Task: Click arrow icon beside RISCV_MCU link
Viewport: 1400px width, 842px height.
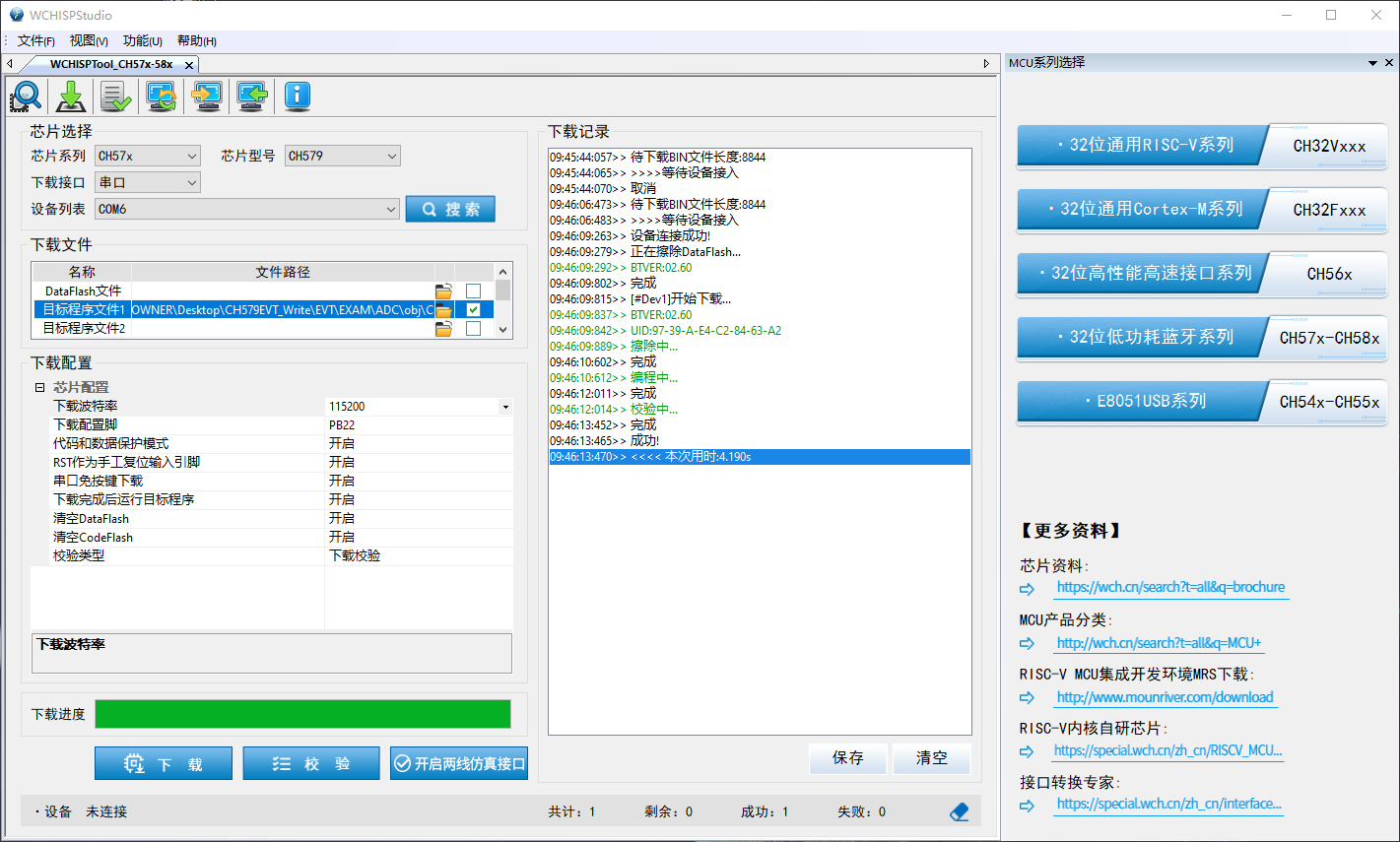Action: click(1028, 751)
